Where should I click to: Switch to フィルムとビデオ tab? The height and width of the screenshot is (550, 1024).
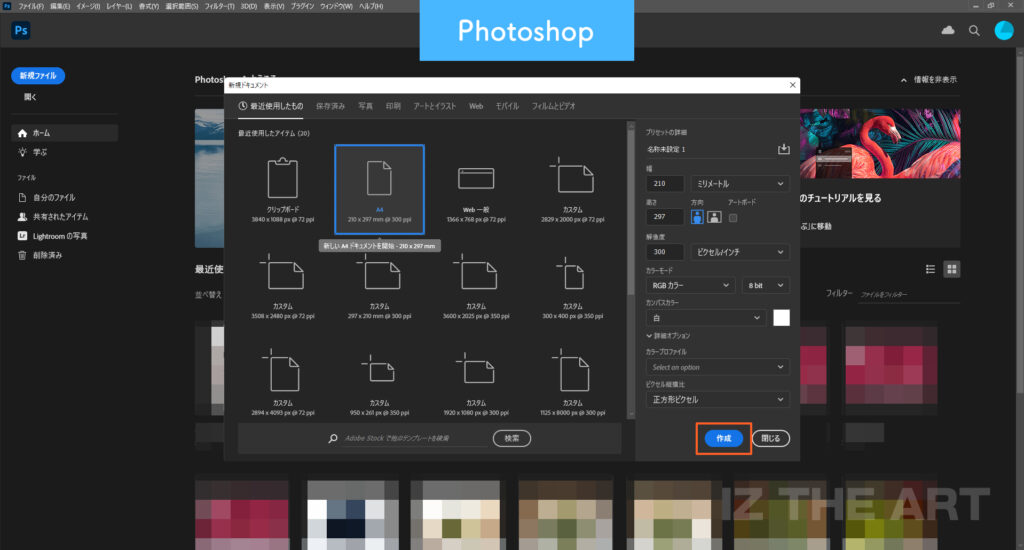tap(553, 106)
